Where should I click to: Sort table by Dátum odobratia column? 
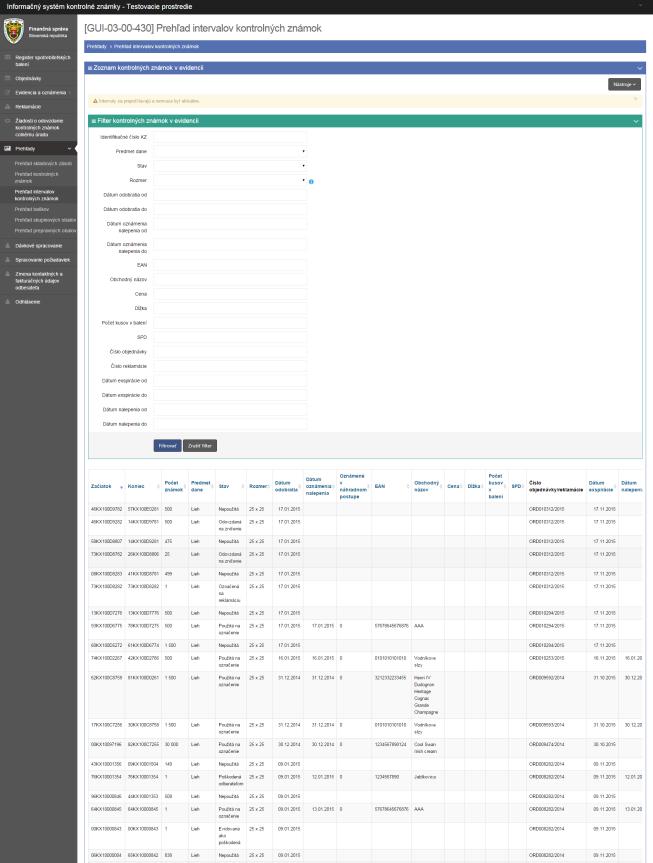pos(286,486)
